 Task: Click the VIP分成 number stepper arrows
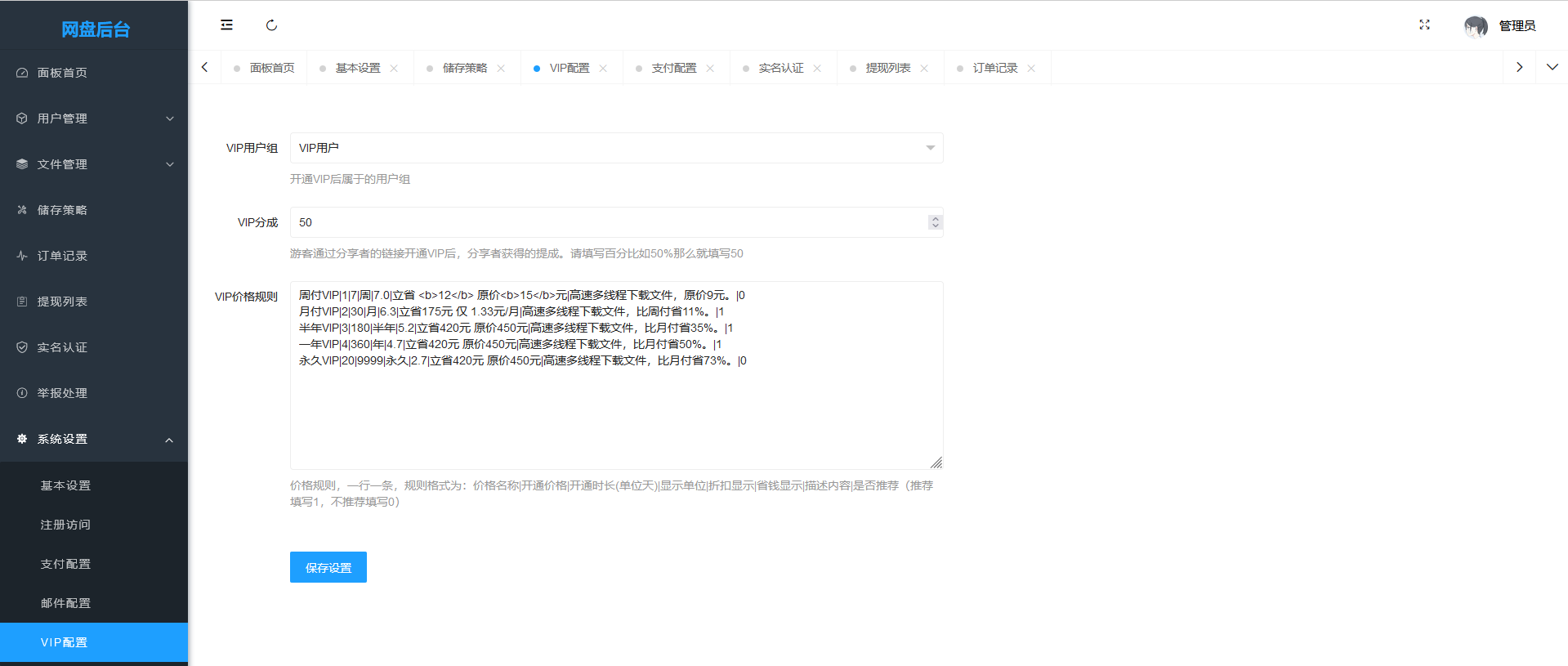pos(935,222)
